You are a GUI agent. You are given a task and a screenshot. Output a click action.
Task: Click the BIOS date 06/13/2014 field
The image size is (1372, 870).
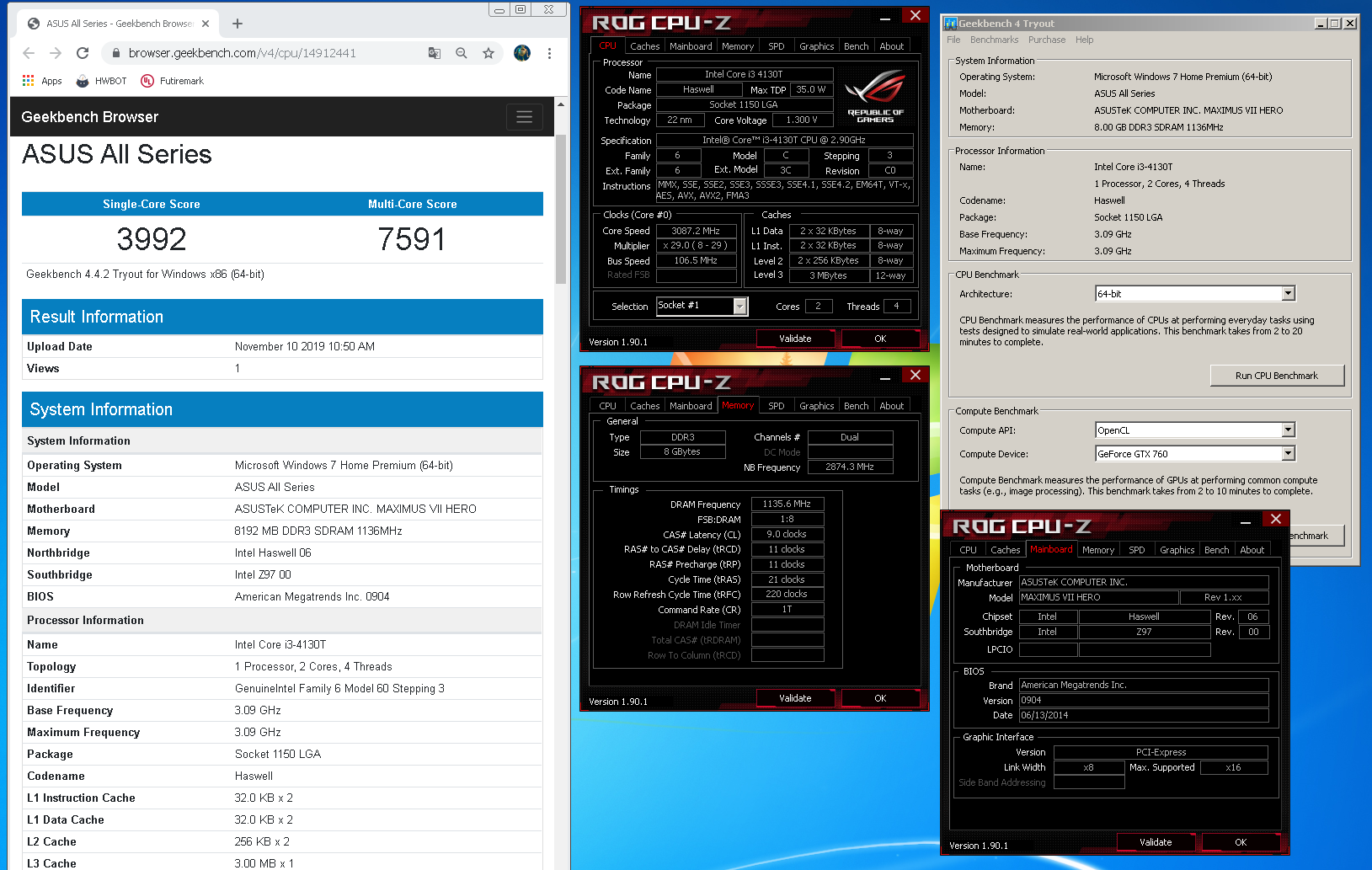click(1144, 715)
